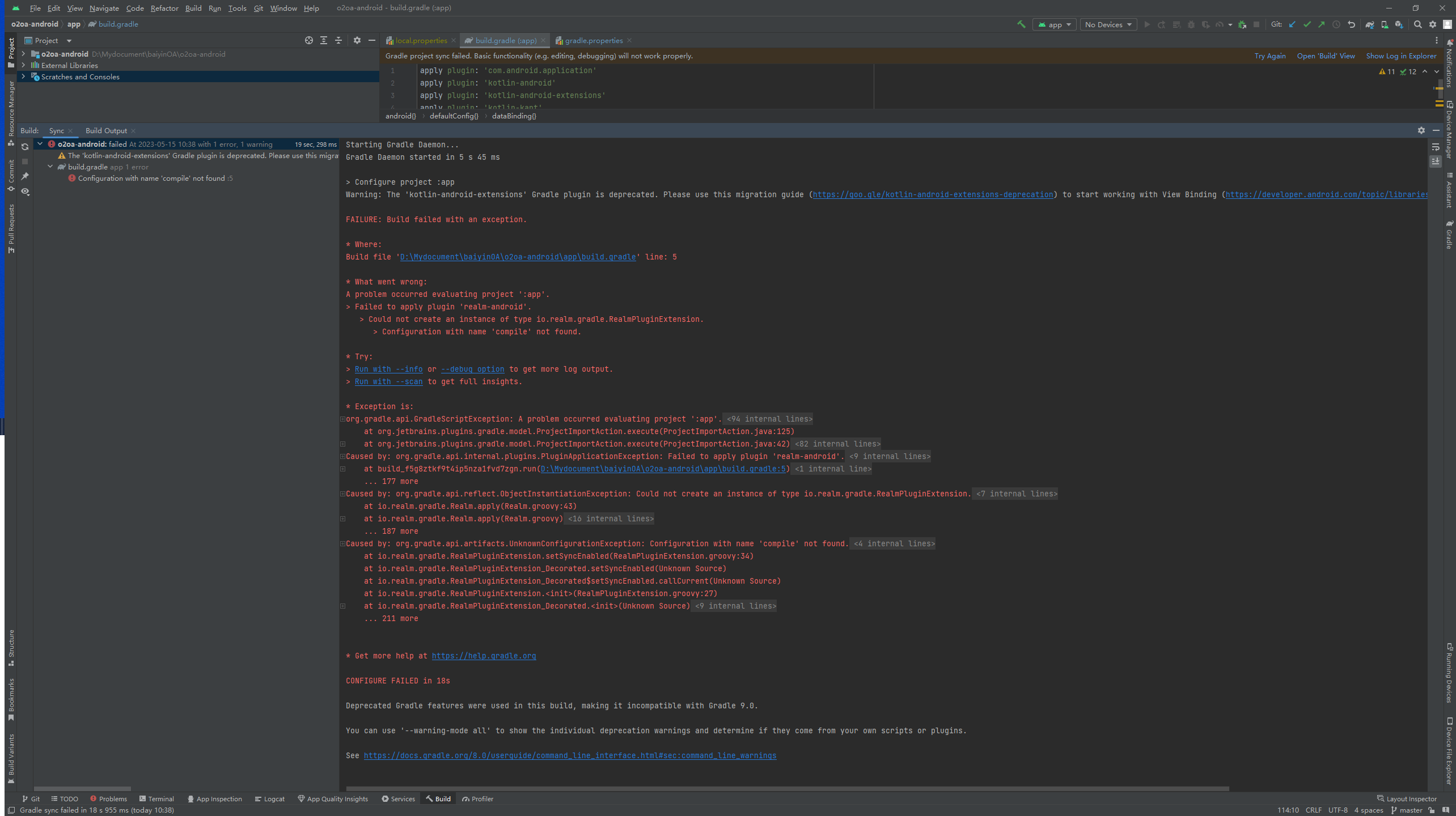Open the app run configuration dropdown
Viewport: 1456px width, 816px height.
coord(1054,24)
